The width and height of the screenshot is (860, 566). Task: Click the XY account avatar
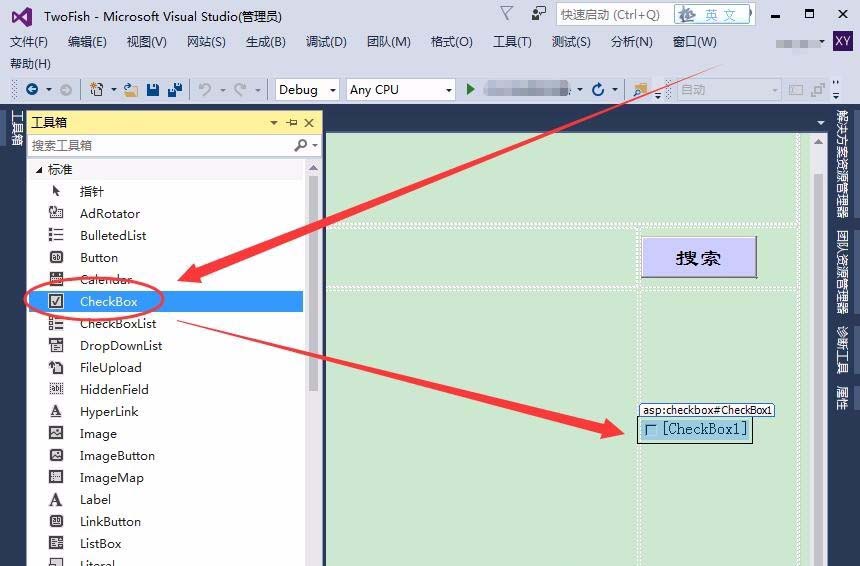coord(842,41)
